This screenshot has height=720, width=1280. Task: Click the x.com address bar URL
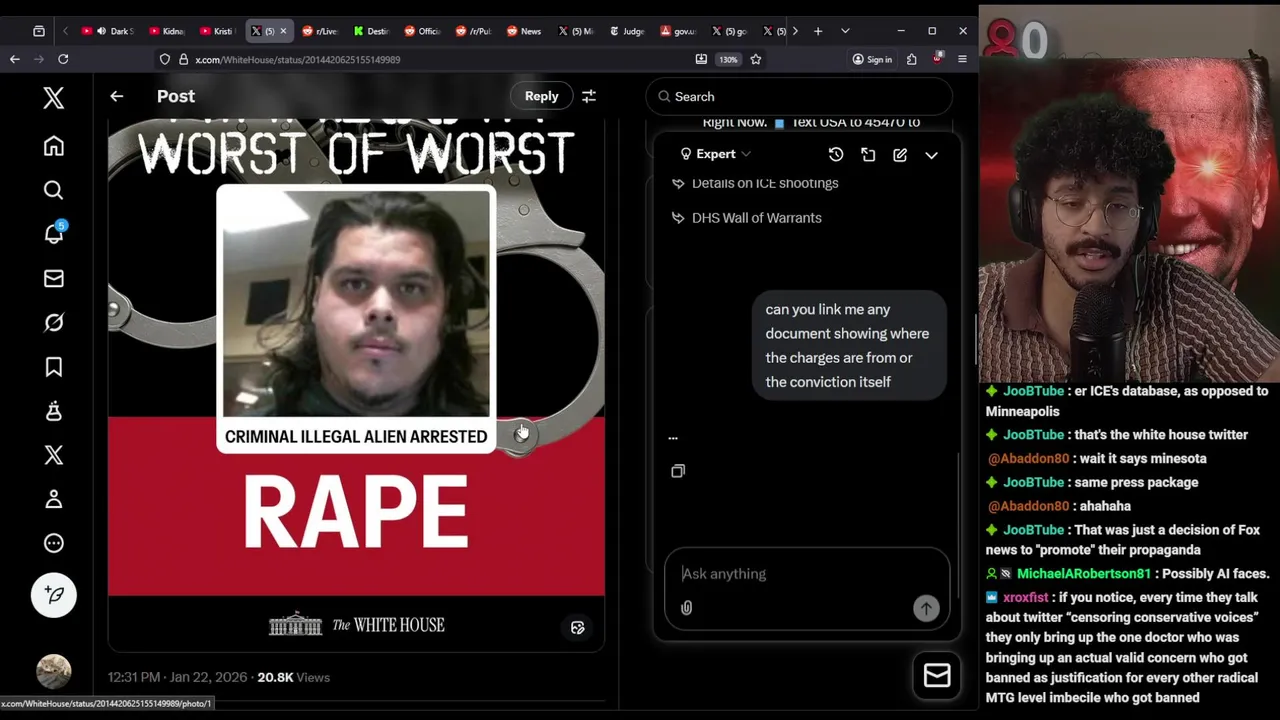[x=298, y=60]
